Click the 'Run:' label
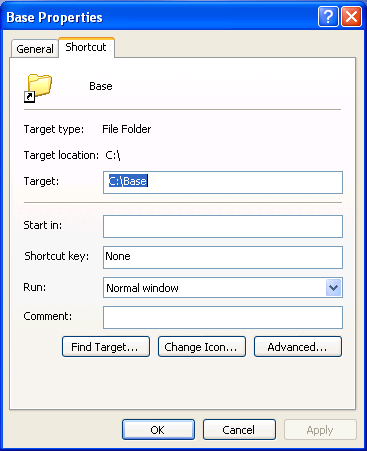The height and width of the screenshot is (451, 367). pos(35,287)
